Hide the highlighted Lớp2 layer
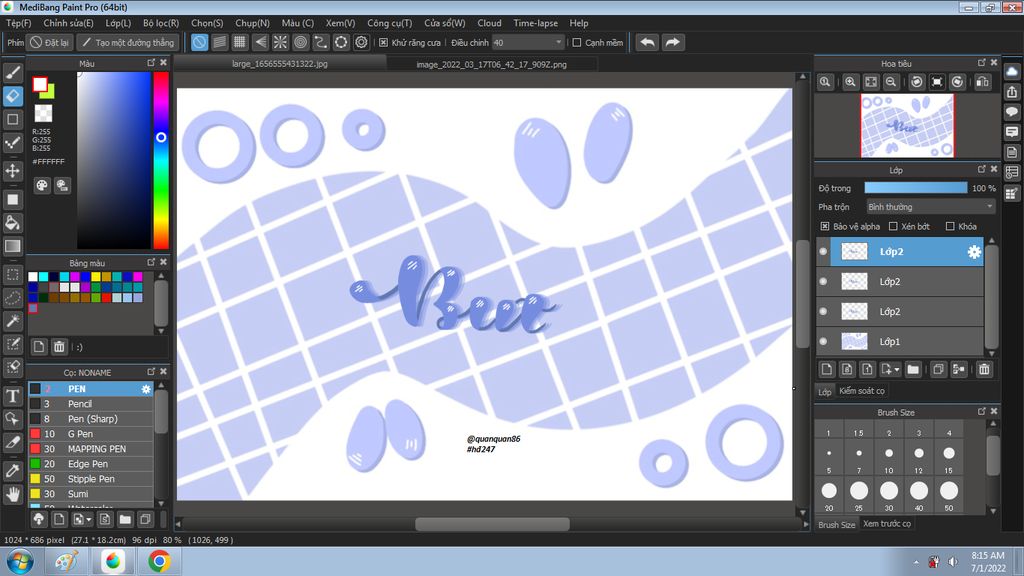Viewport: 1024px width, 576px height. [824, 251]
